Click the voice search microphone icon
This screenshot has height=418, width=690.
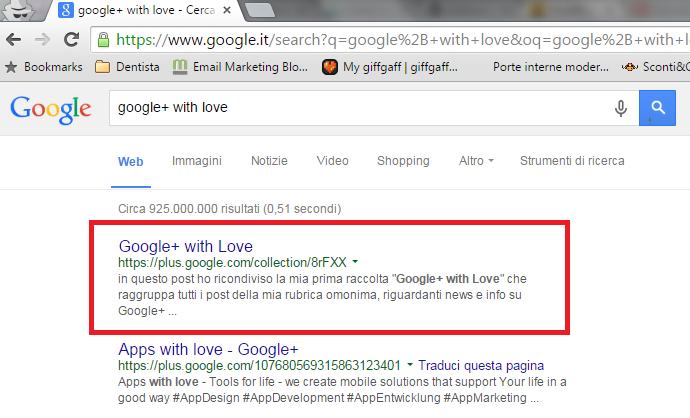(x=620, y=108)
